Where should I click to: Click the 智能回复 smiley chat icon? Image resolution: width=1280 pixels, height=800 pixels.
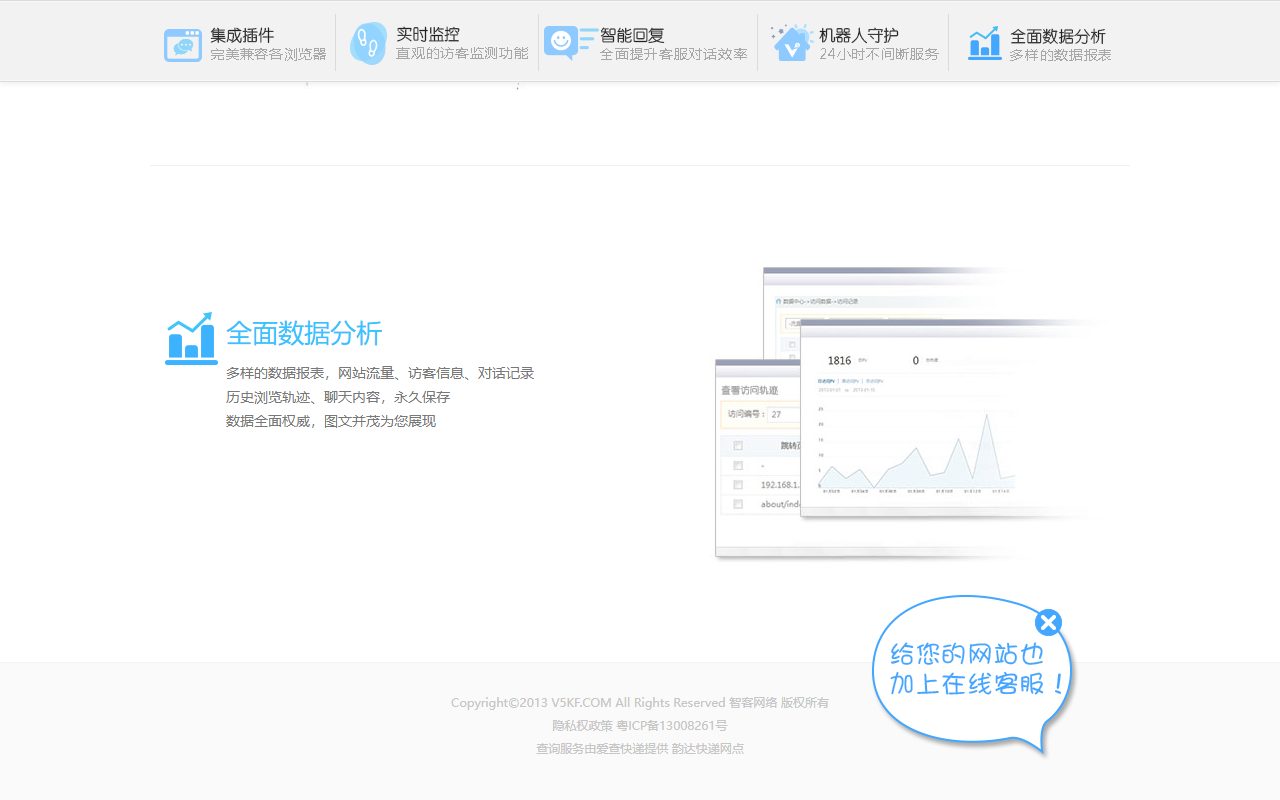click(571, 43)
